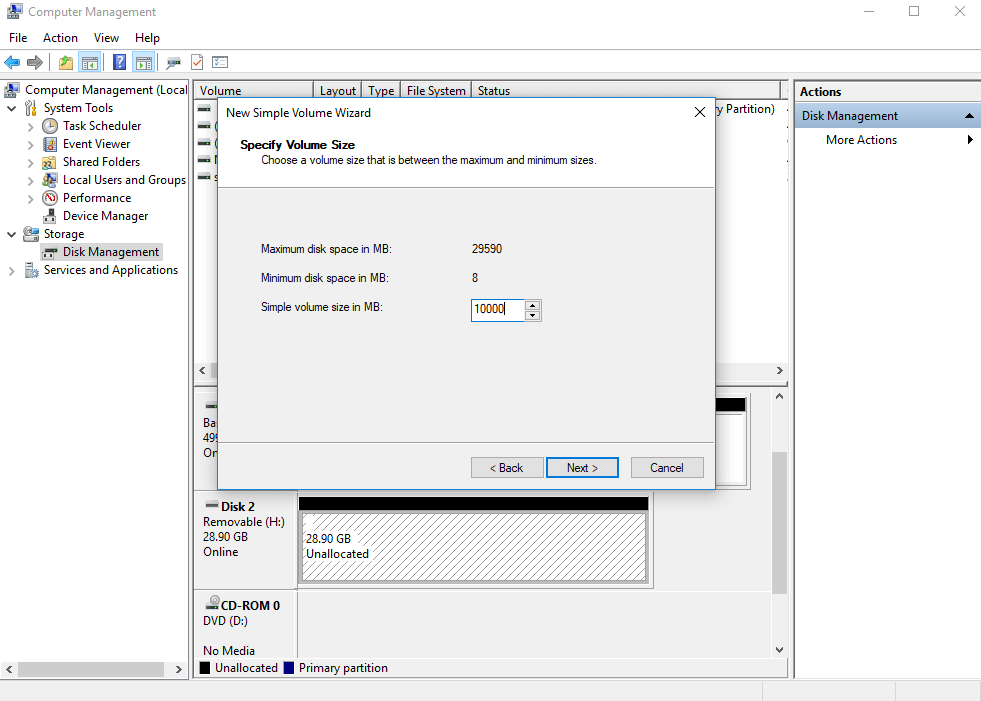Expand the Local Users and Groups node
Screen dimensions: 981x701
(30, 181)
